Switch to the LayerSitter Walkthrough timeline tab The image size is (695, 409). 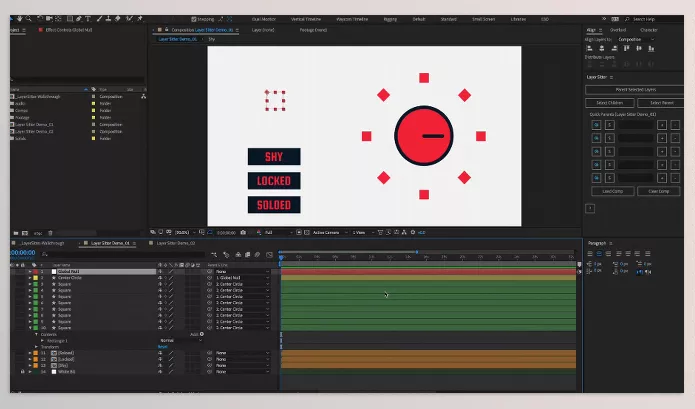(43, 243)
